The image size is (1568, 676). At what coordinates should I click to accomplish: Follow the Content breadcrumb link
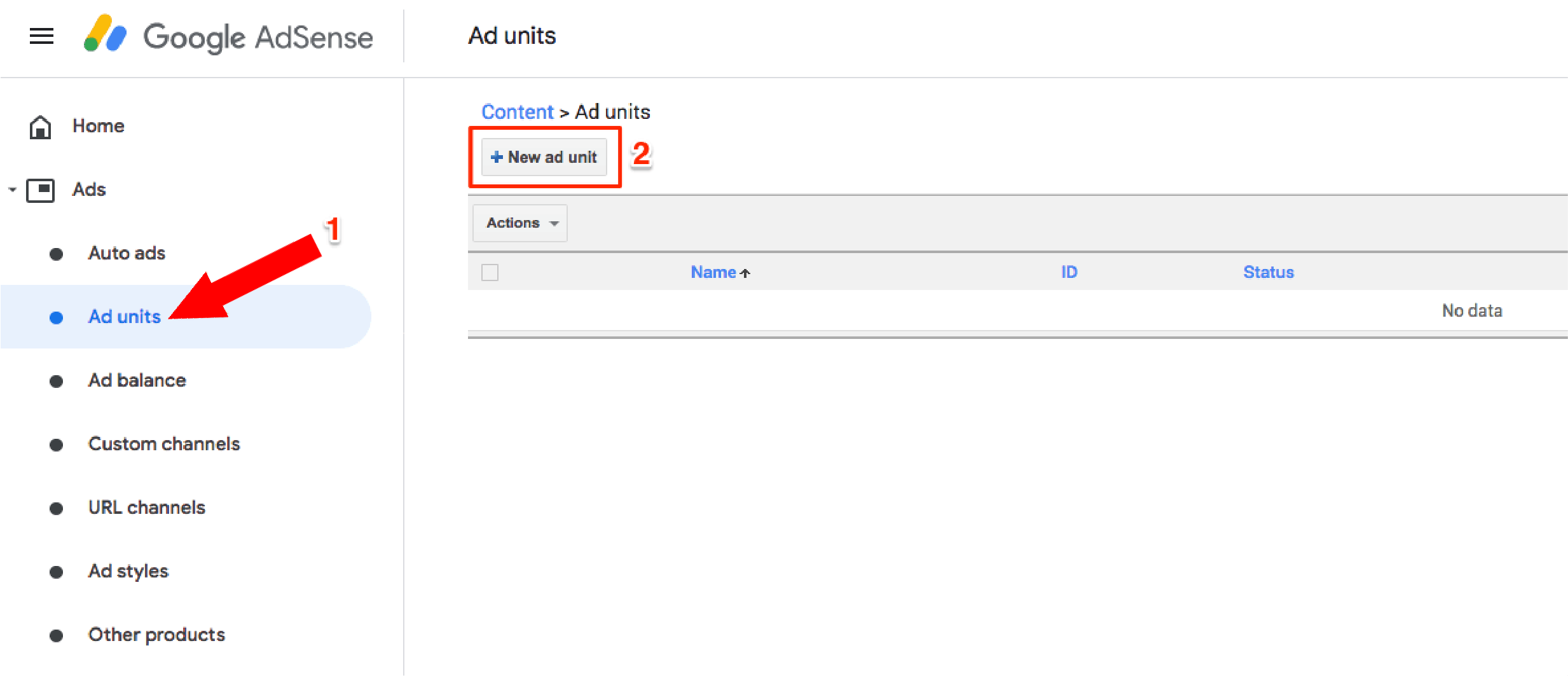pos(518,112)
